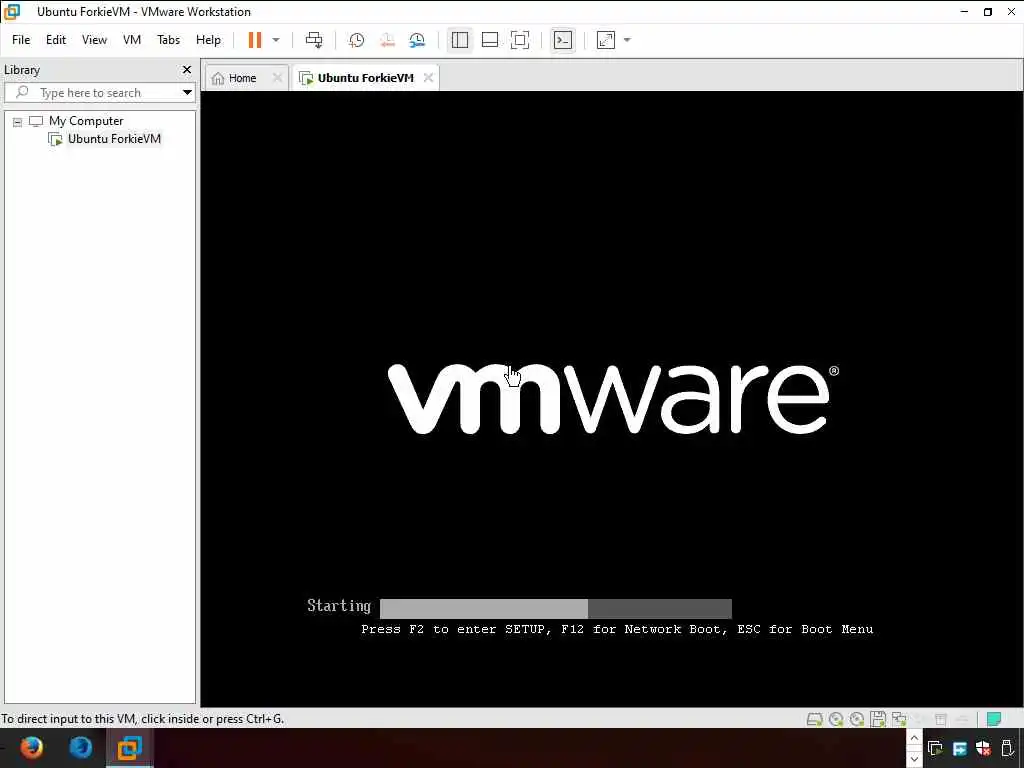Open the Edit menu
Viewport: 1024px width, 768px height.
click(x=56, y=40)
